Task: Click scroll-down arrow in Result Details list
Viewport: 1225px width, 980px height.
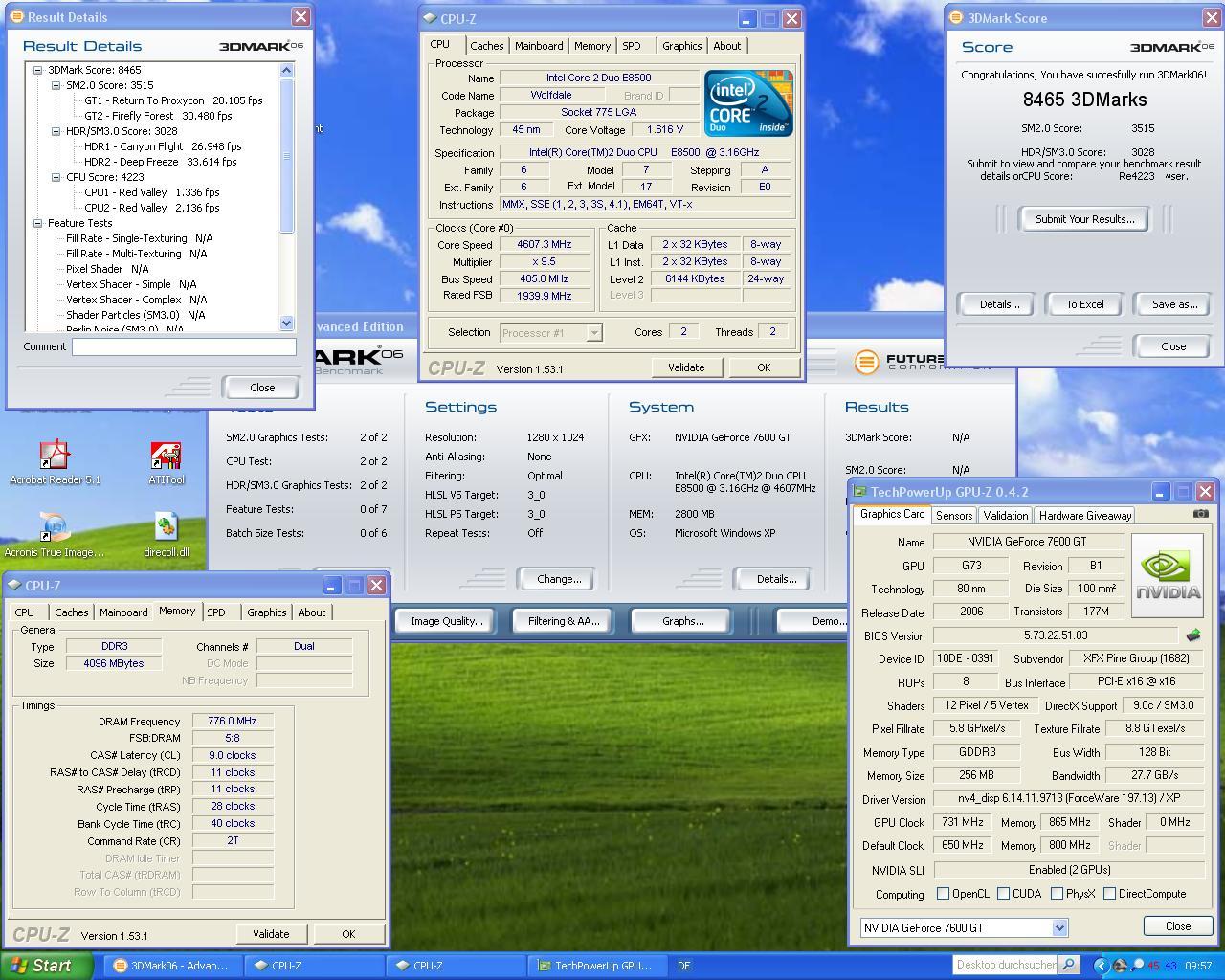Action: tap(286, 323)
